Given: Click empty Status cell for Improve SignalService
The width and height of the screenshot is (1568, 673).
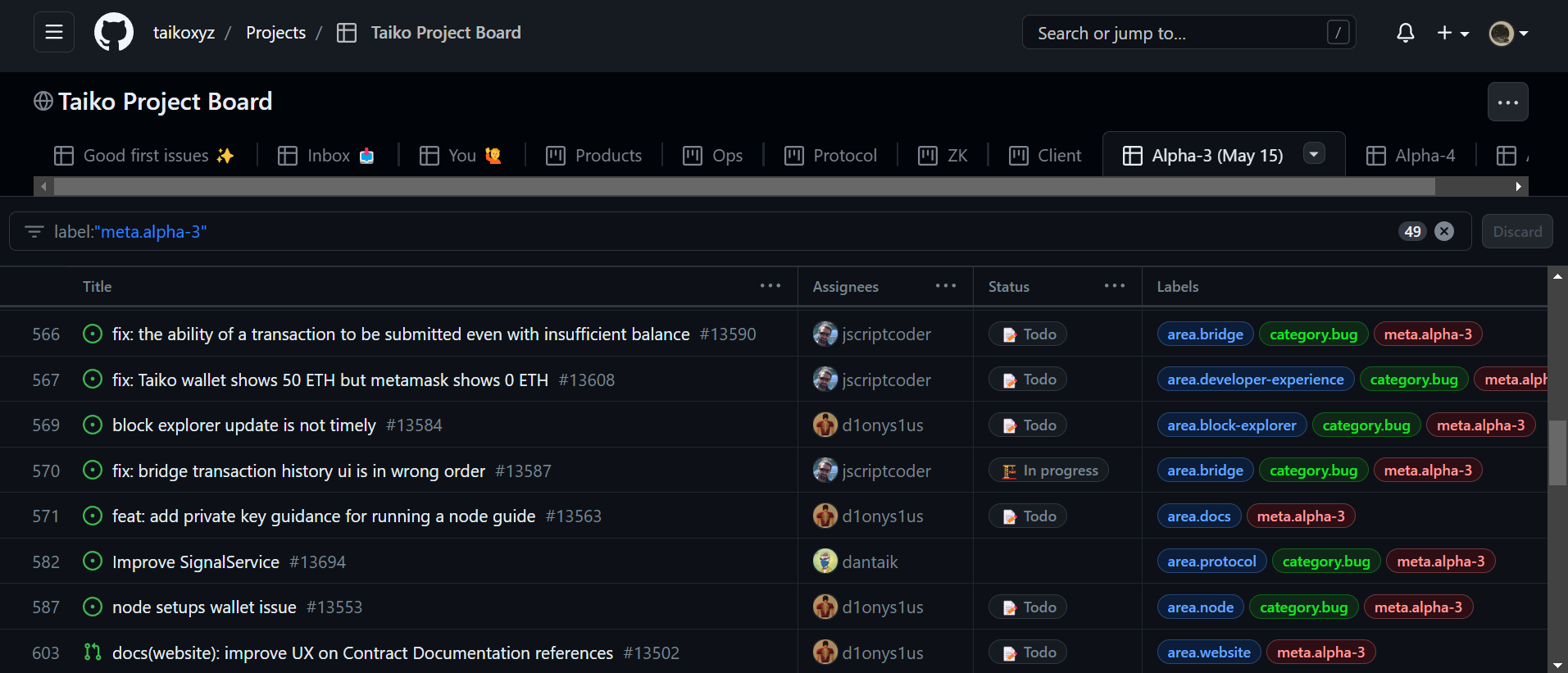Looking at the screenshot, I should 1057,562.
